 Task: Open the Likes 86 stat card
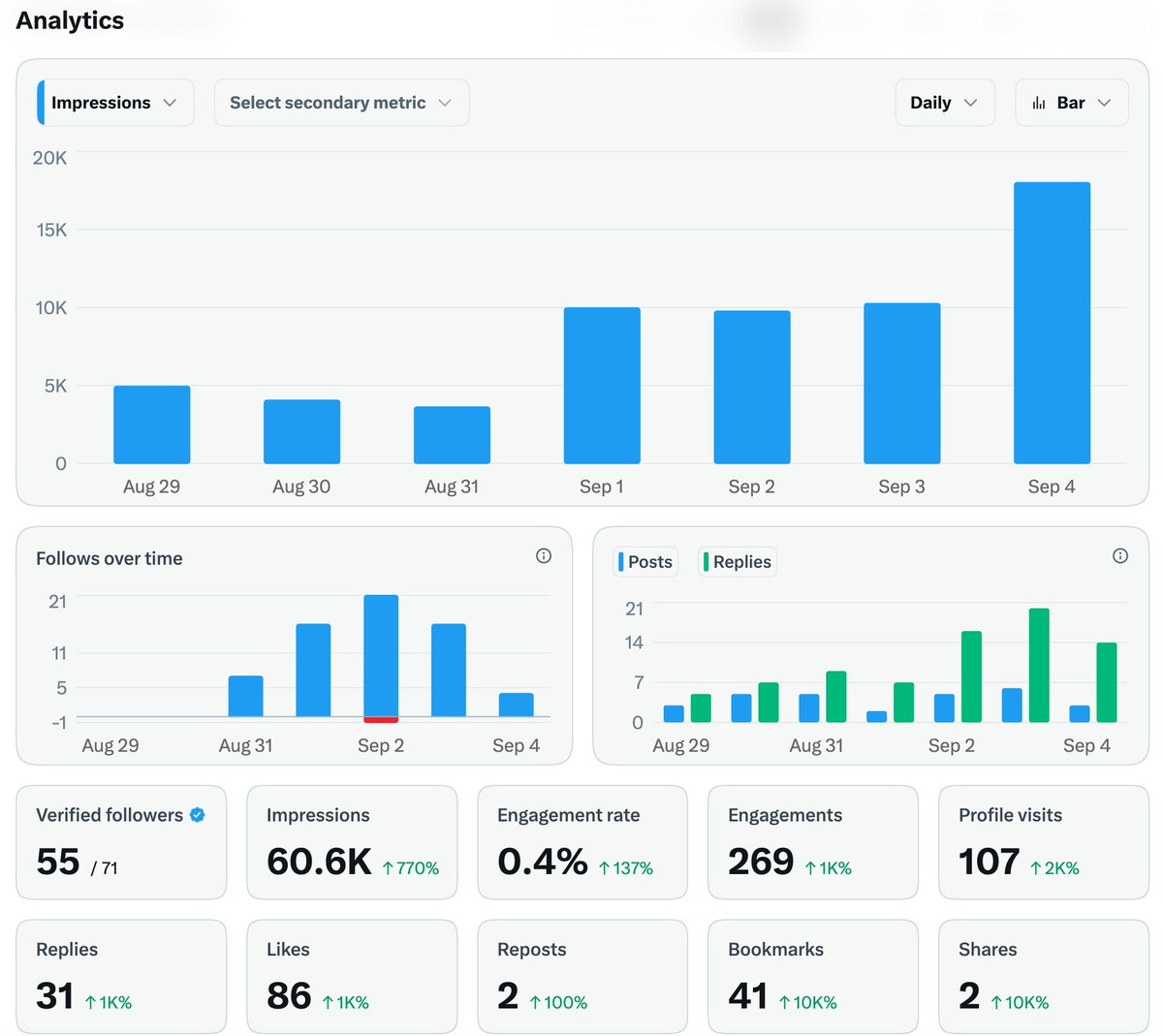click(352, 977)
